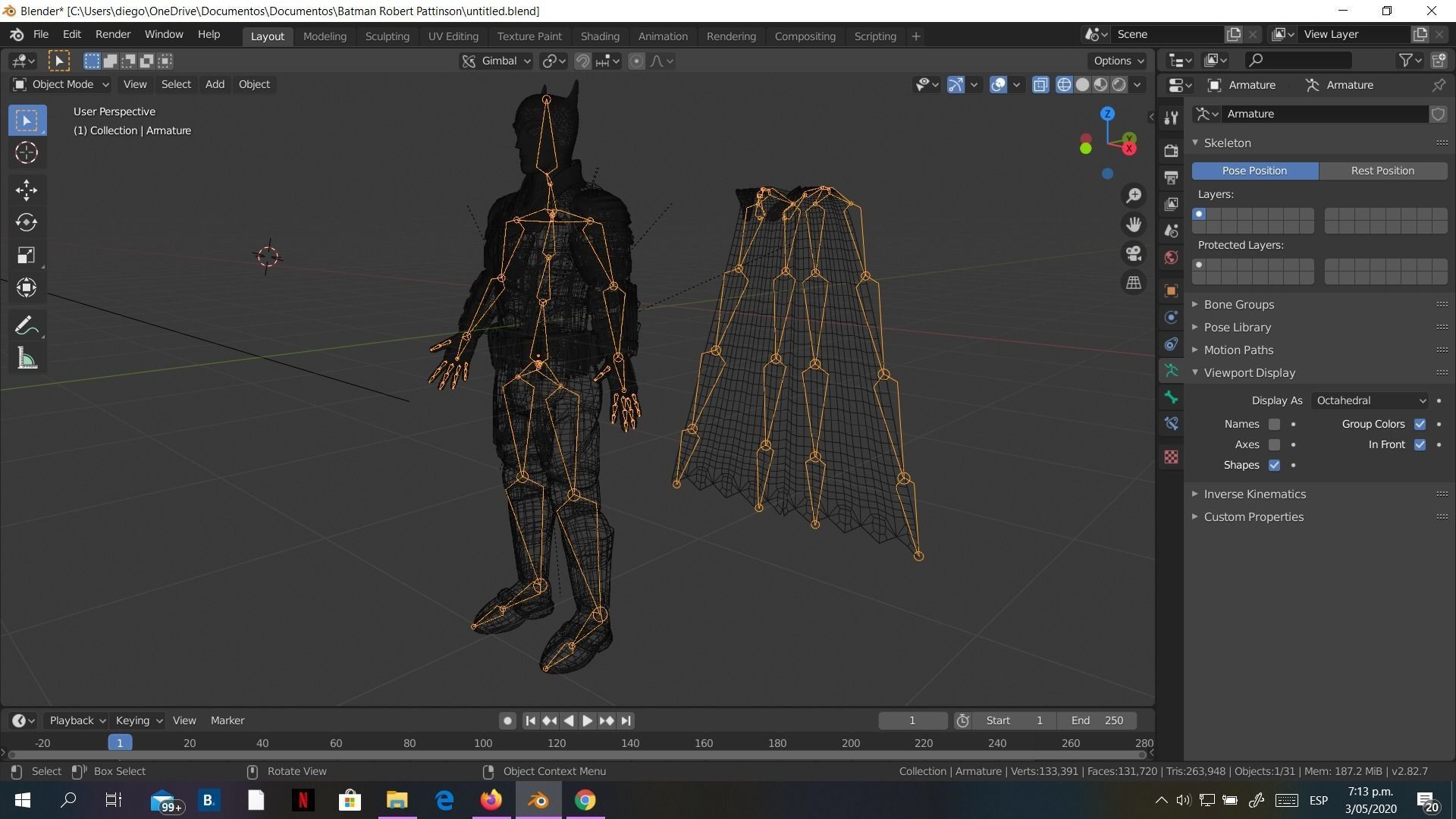1456x819 pixels.
Task: Choose the Select Box tool
Action: [27, 120]
